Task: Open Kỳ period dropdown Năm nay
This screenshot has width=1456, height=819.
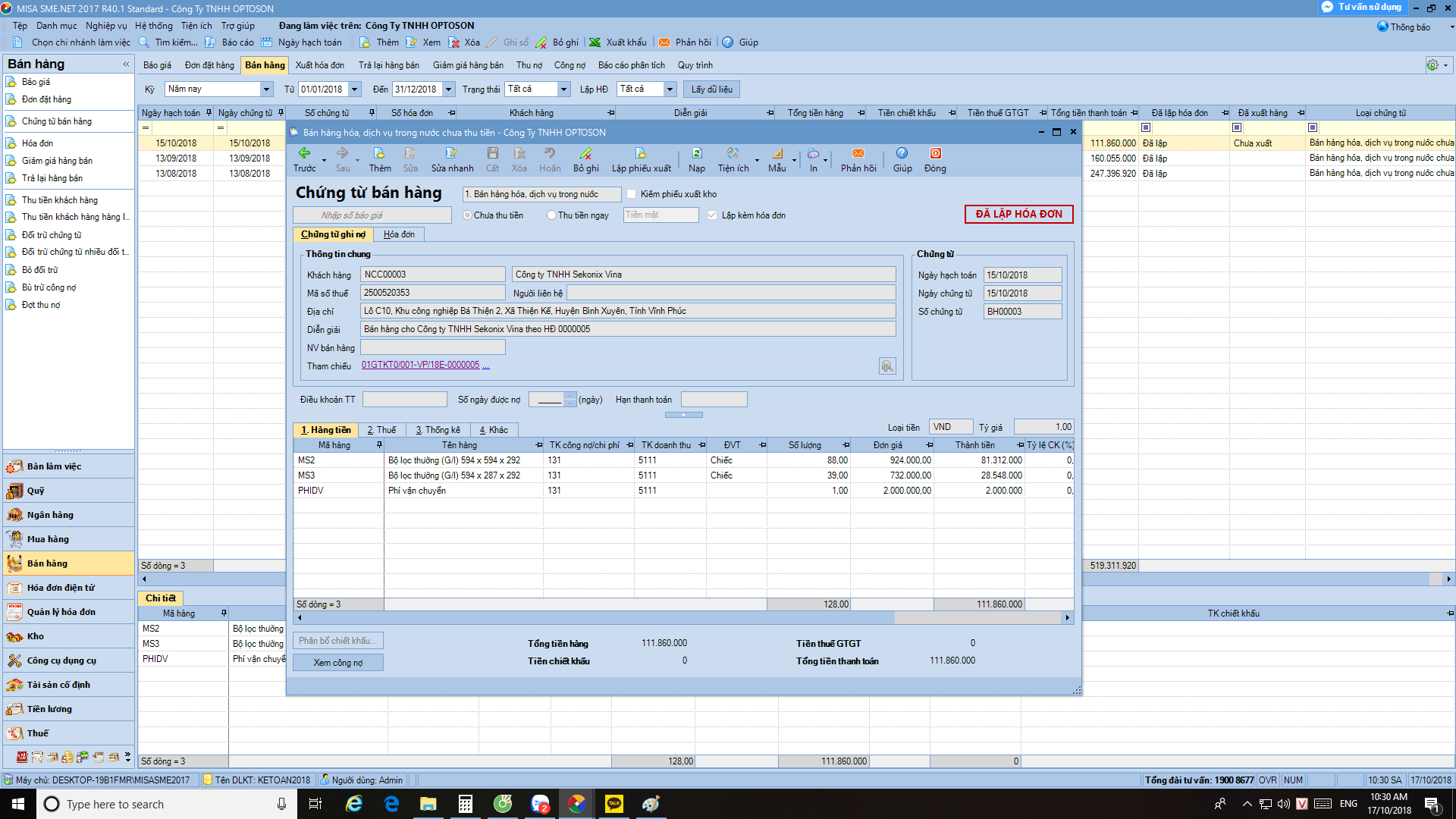Action: tap(266, 89)
